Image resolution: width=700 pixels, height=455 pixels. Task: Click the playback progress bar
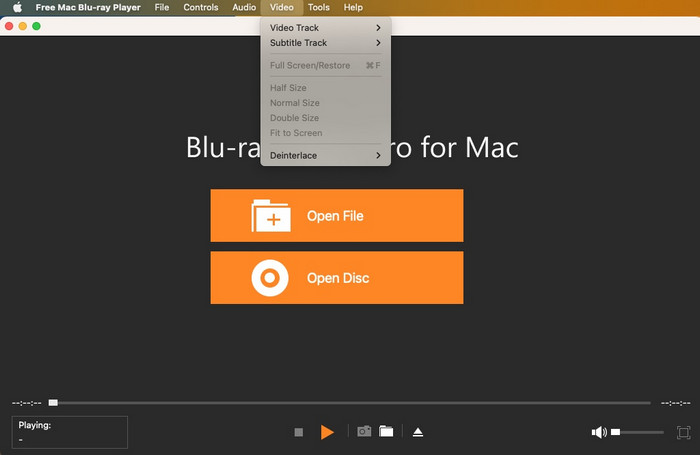point(350,403)
